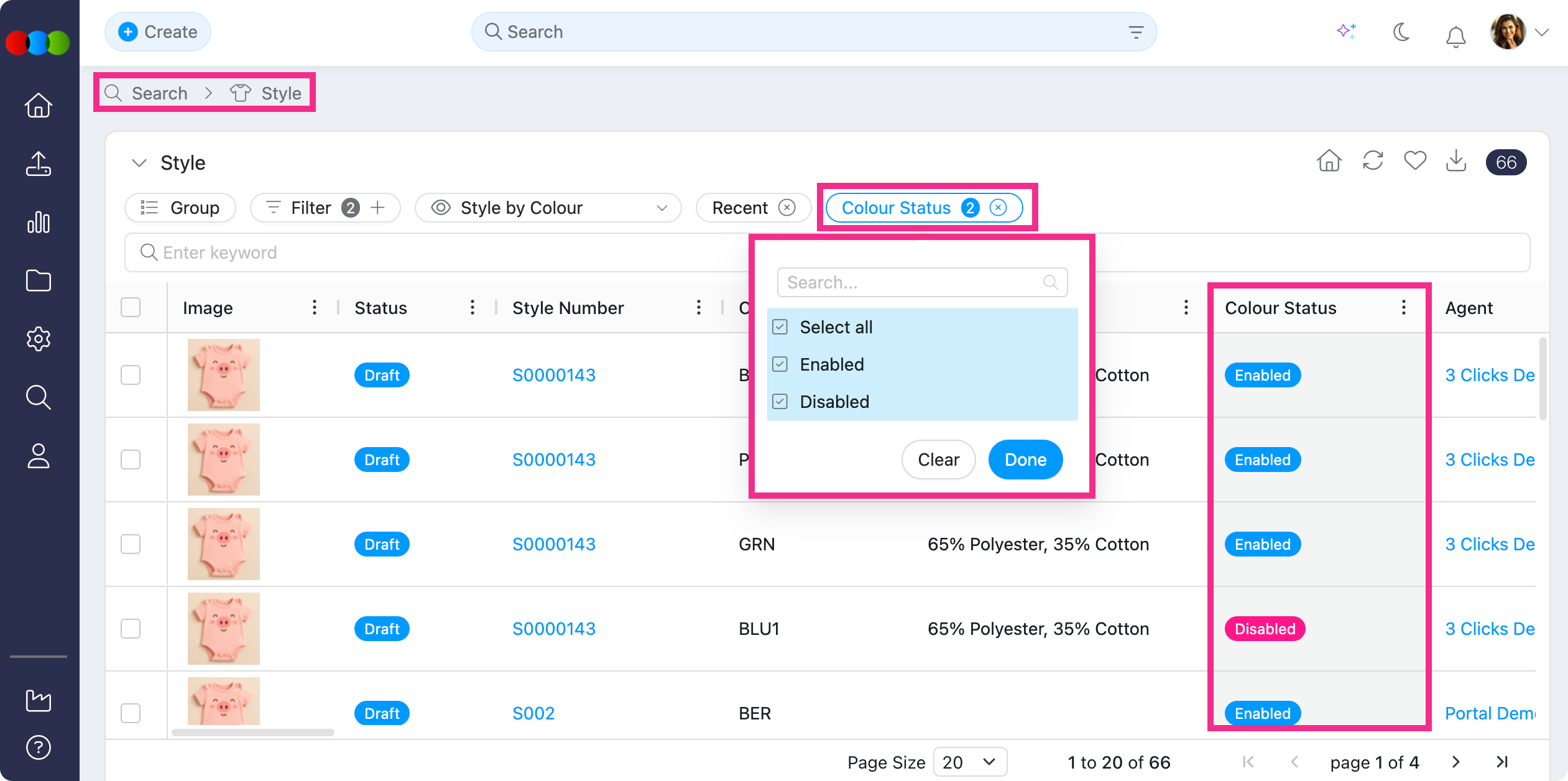This screenshot has height=781, width=1568.
Task: Open the S002 style number link
Action: (533, 713)
